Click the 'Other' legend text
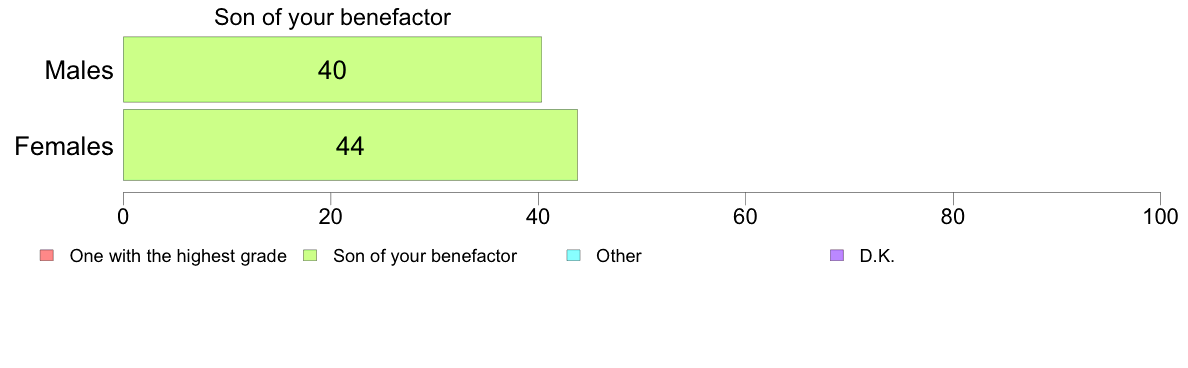This screenshot has width=1188, height=368. [x=619, y=256]
